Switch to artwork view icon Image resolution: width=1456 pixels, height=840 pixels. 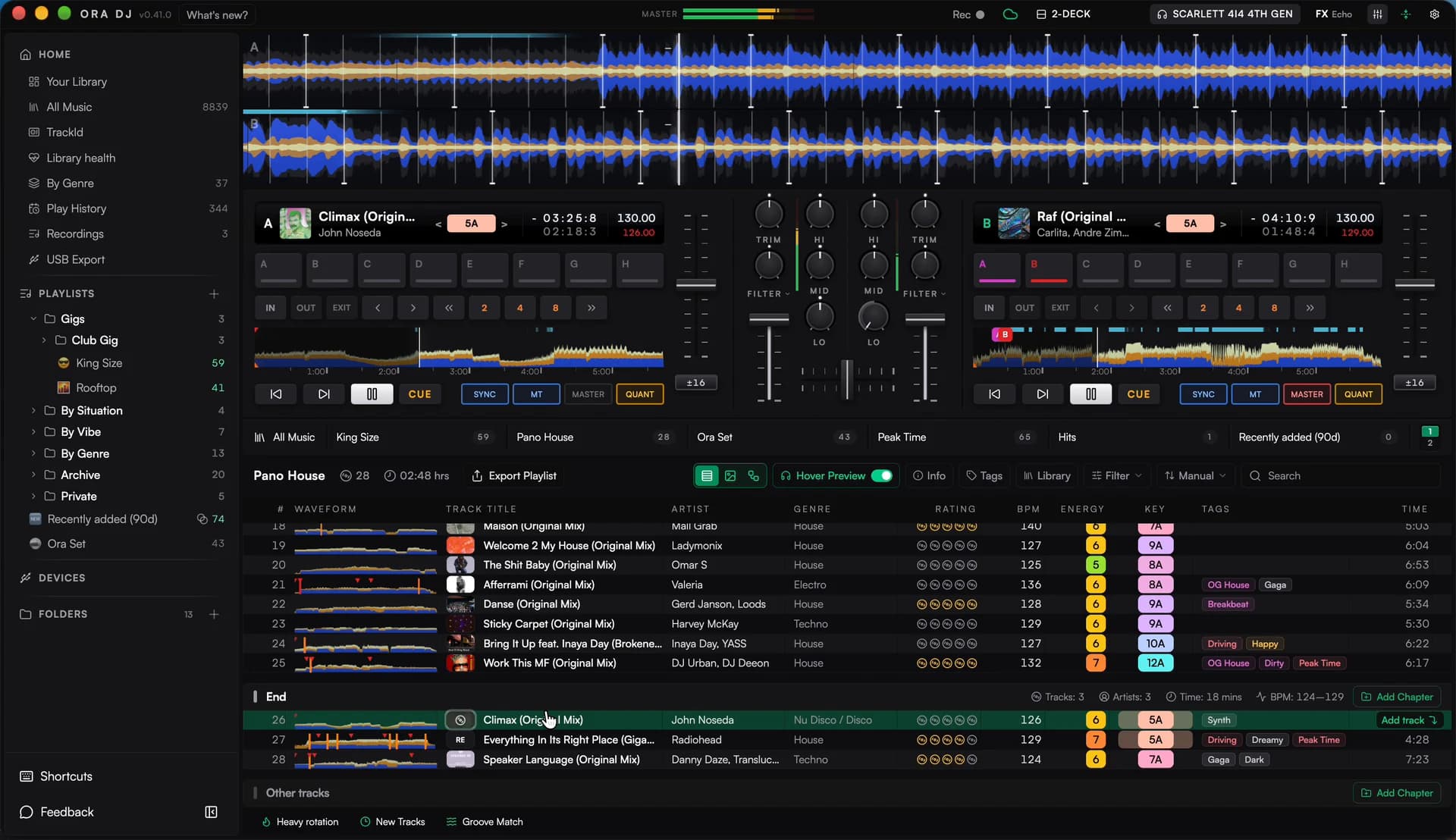point(730,476)
